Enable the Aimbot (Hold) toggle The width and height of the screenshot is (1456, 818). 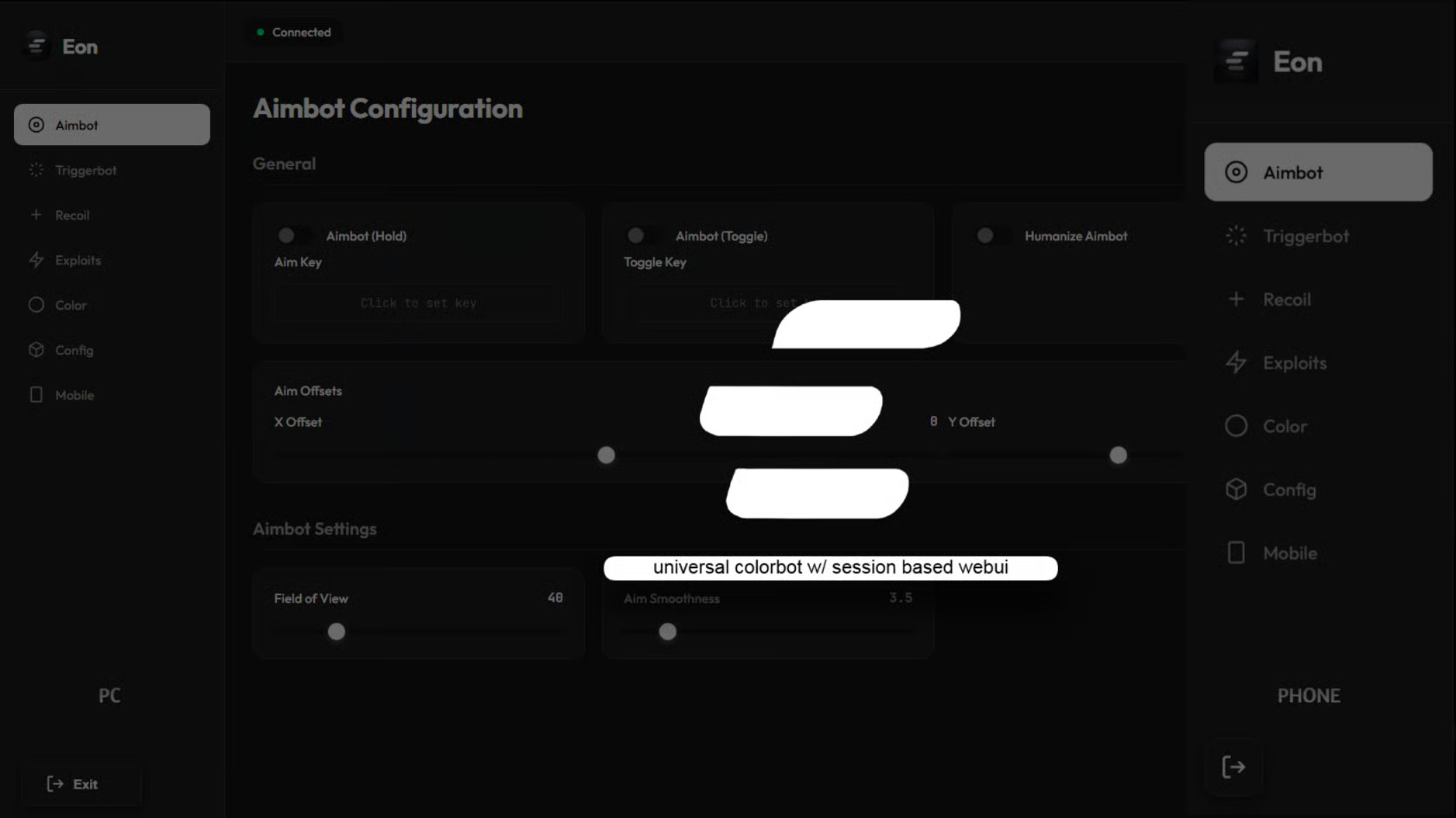[x=292, y=235]
